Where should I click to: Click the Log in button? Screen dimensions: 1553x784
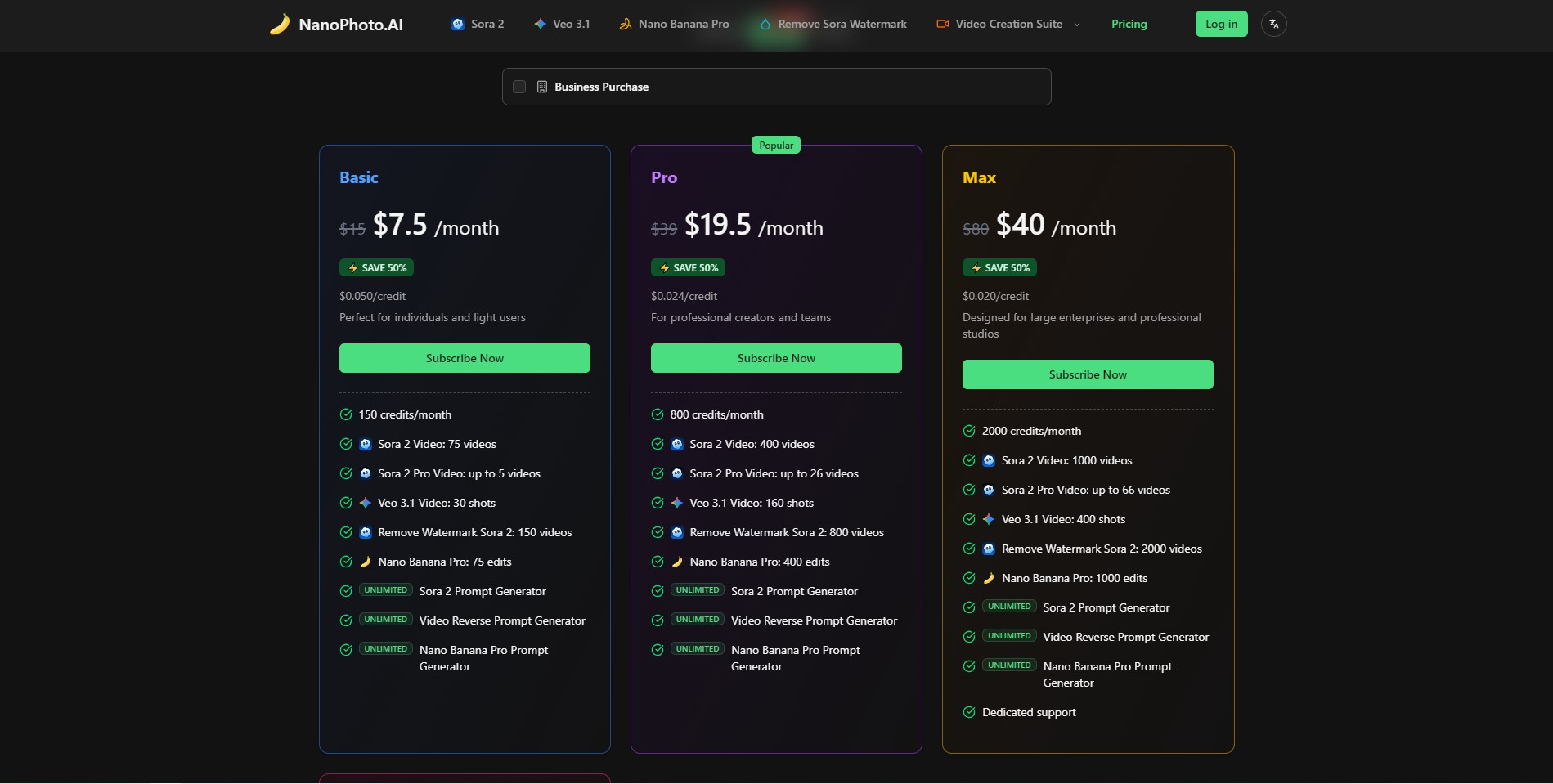tap(1221, 24)
